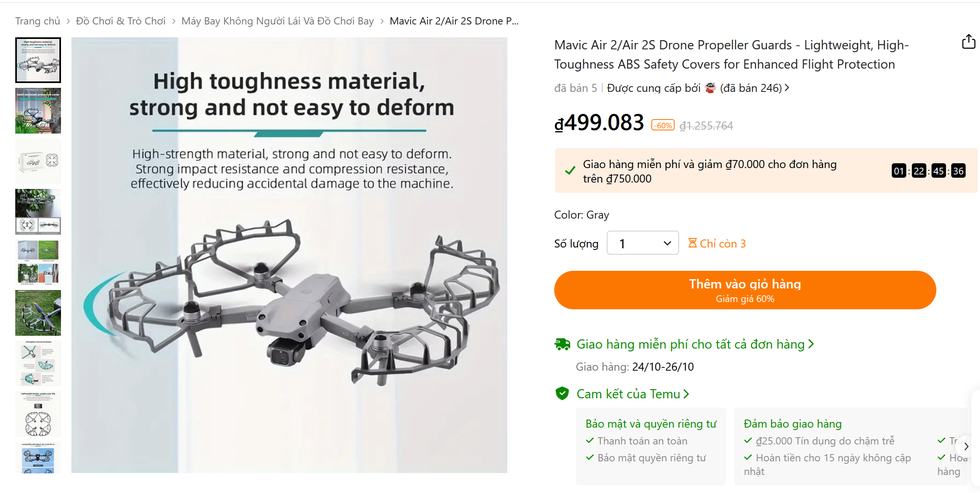The width and height of the screenshot is (980, 493).
Task: Select the third white-background thumbnail
Action: click(38, 161)
